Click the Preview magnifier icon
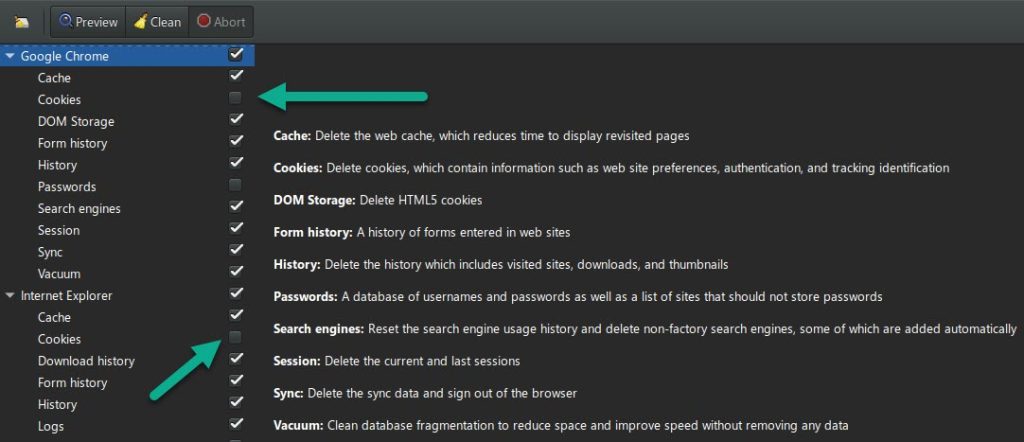The width and height of the screenshot is (1024, 442). (65, 21)
